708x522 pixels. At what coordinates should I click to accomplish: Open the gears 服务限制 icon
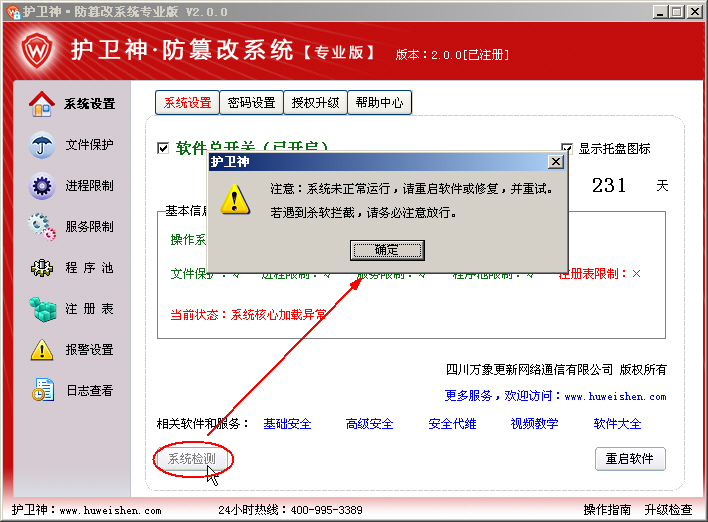(x=42, y=227)
